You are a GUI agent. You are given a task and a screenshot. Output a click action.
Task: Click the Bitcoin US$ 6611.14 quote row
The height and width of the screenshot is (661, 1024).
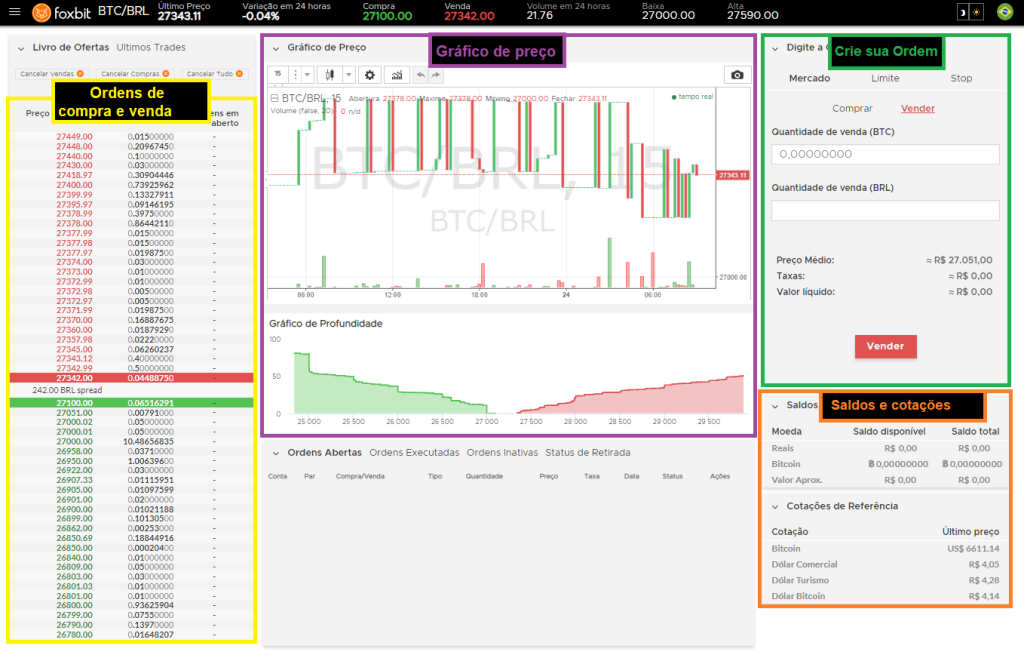coord(885,549)
